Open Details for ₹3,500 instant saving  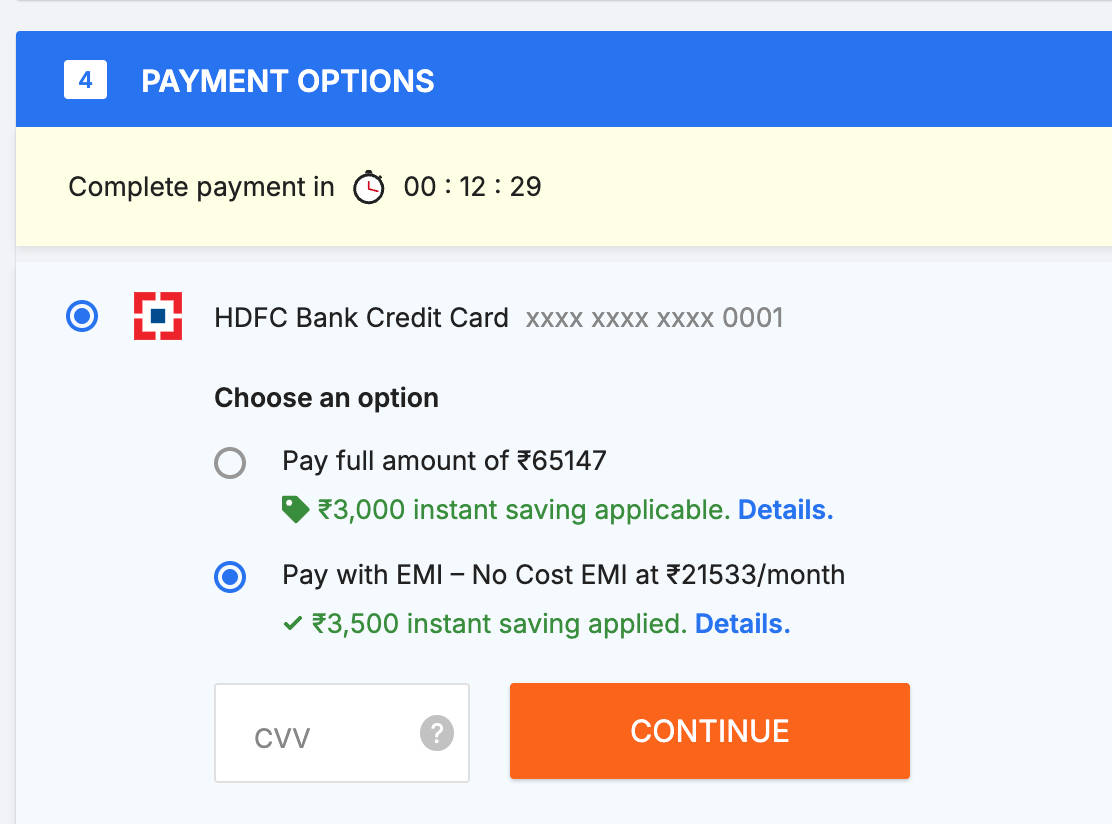742,624
